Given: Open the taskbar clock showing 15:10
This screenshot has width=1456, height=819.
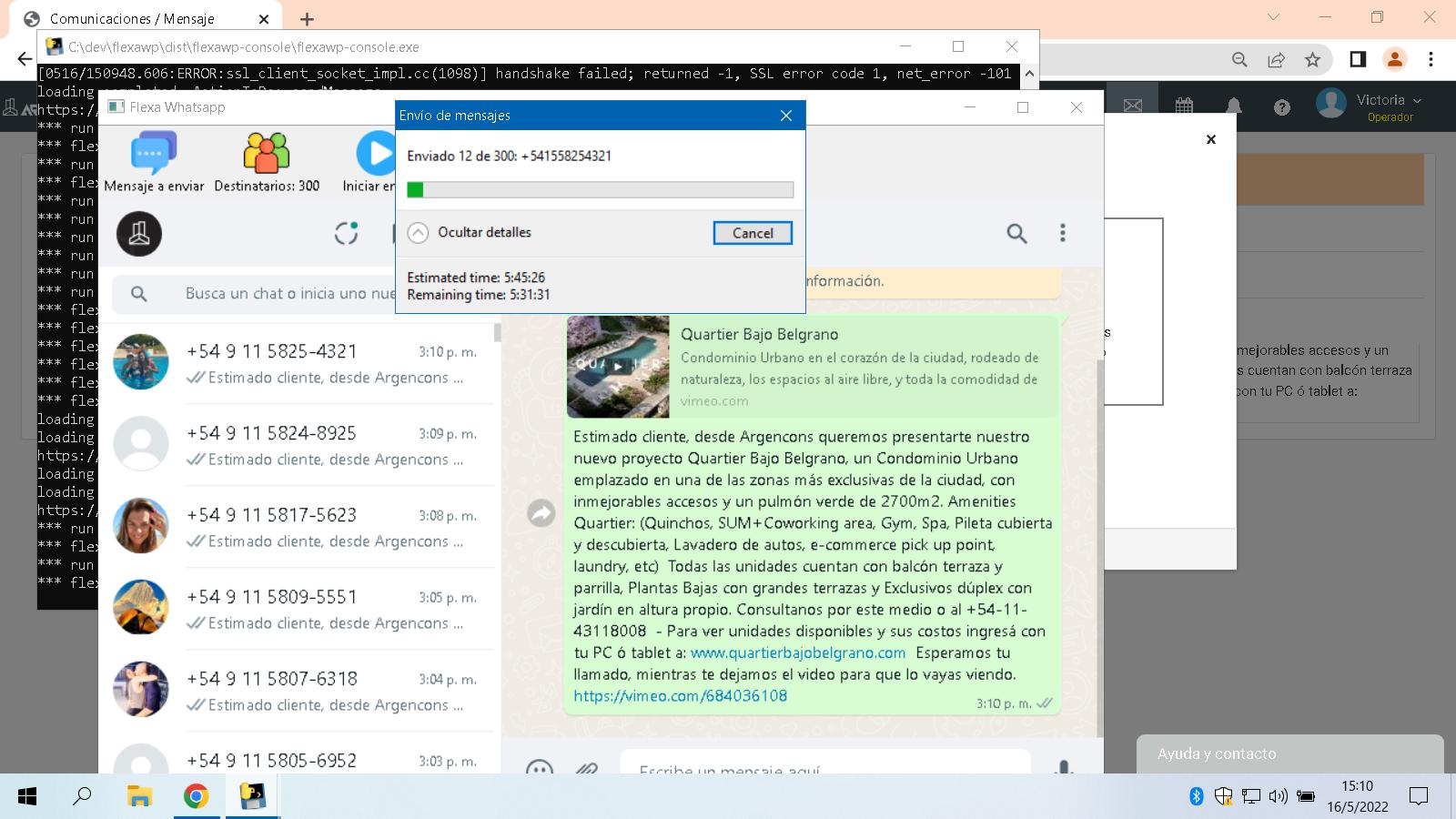Looking at the screenshot, I should (1358, 796).
